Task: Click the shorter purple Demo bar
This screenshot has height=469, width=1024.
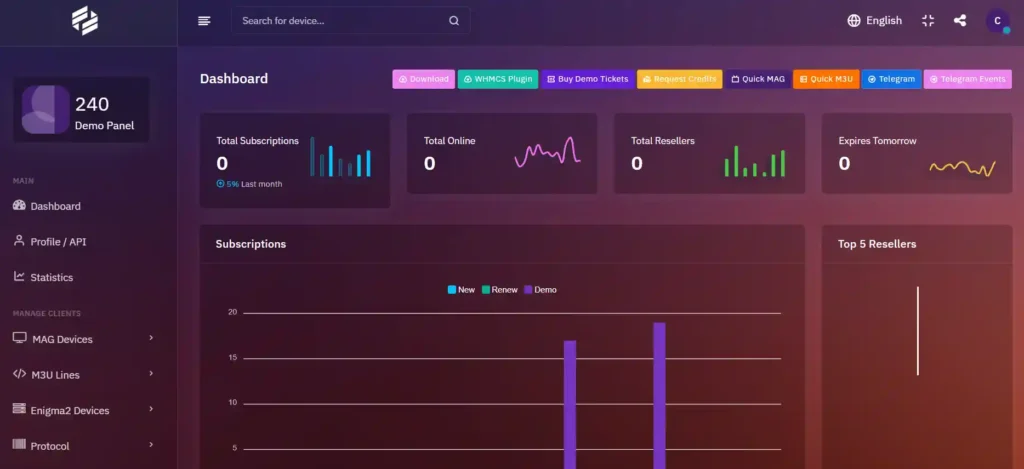Action: click(569, 404)
